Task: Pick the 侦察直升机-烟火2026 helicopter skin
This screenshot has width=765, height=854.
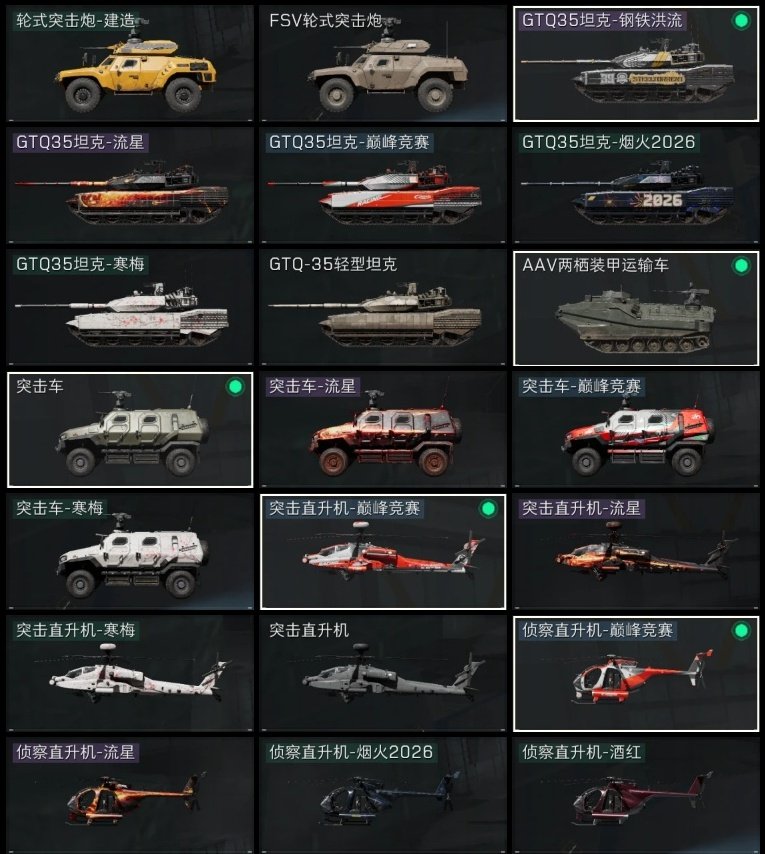Action: click(x=383, y=795)
